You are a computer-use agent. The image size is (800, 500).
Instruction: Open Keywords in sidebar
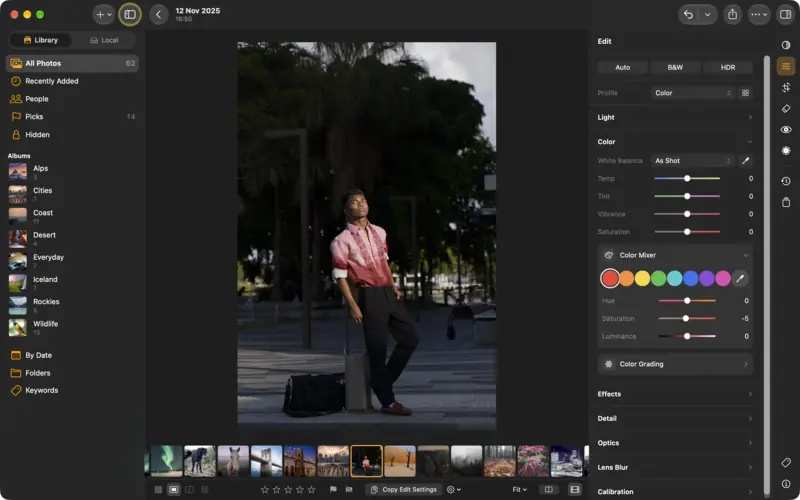coord(72,390)
